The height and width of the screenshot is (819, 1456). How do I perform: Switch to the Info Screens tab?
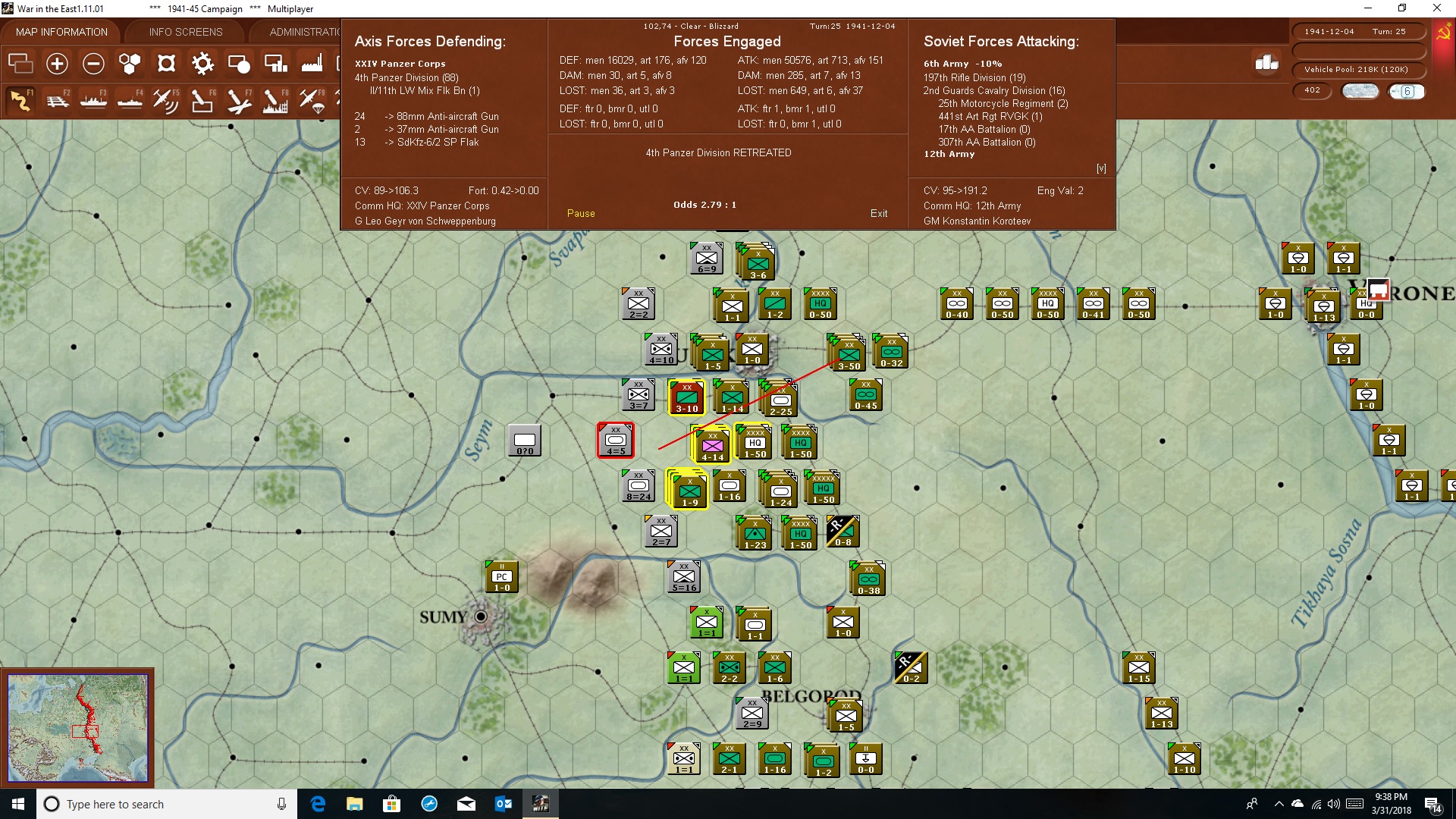click(x=186, y=32)
